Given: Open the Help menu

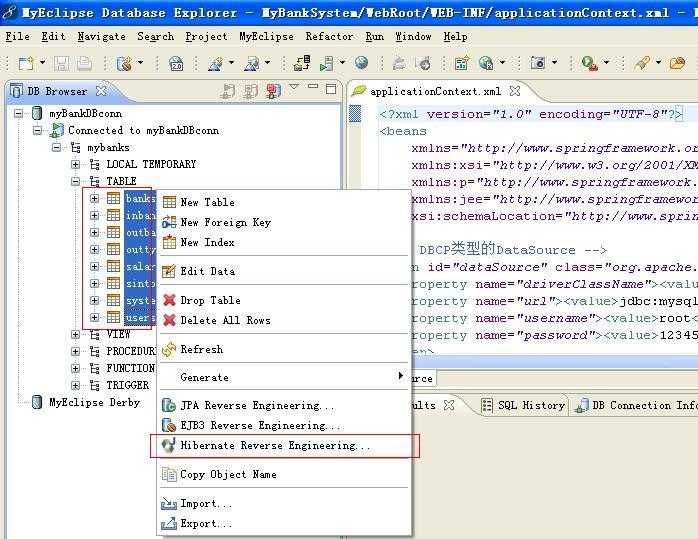Looking at the screenshot, I should (455, 36).
